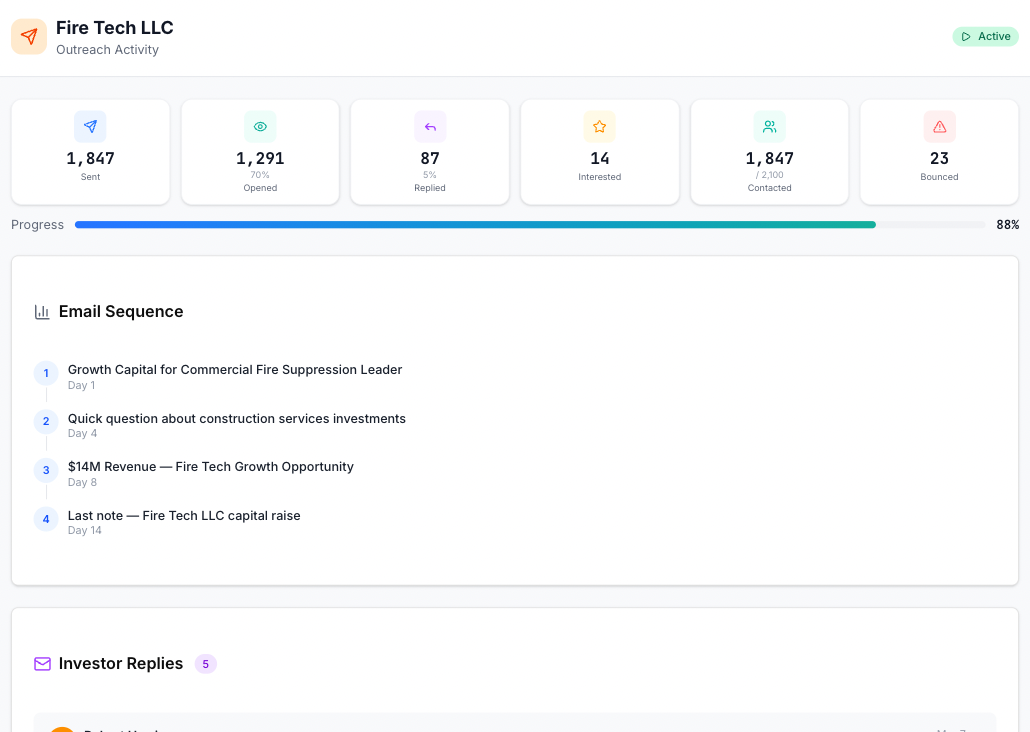
Task: Click the Sent paper plane icon
Action: click(90, 126)
